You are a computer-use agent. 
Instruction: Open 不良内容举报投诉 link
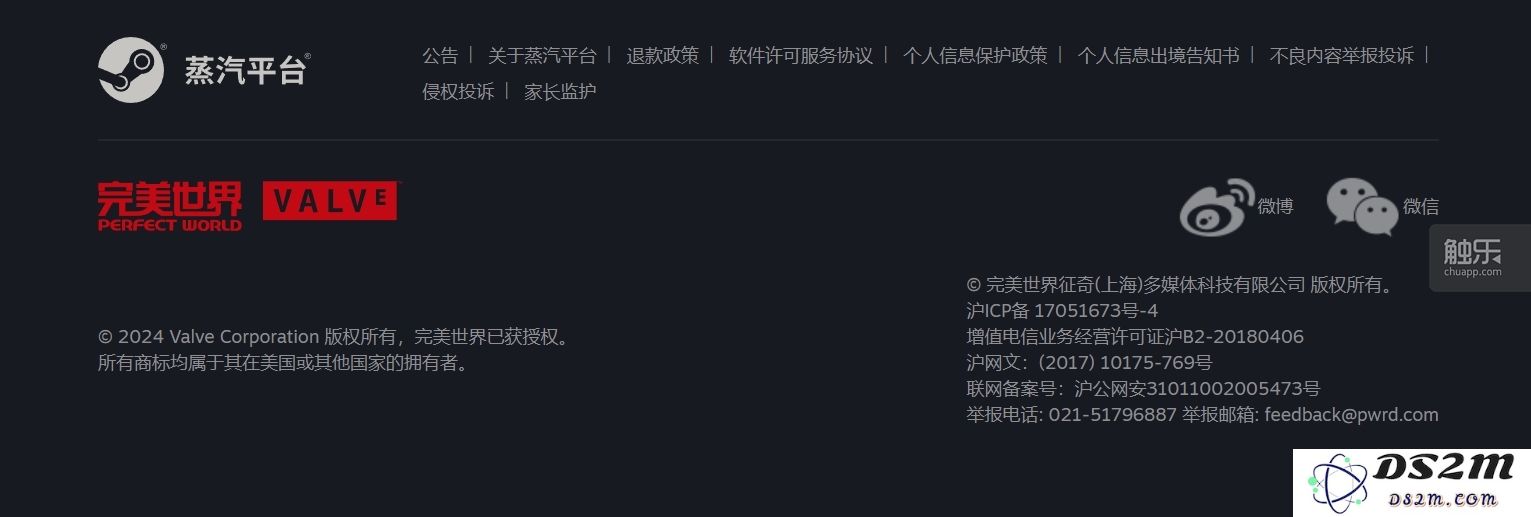pos(1342,56)
